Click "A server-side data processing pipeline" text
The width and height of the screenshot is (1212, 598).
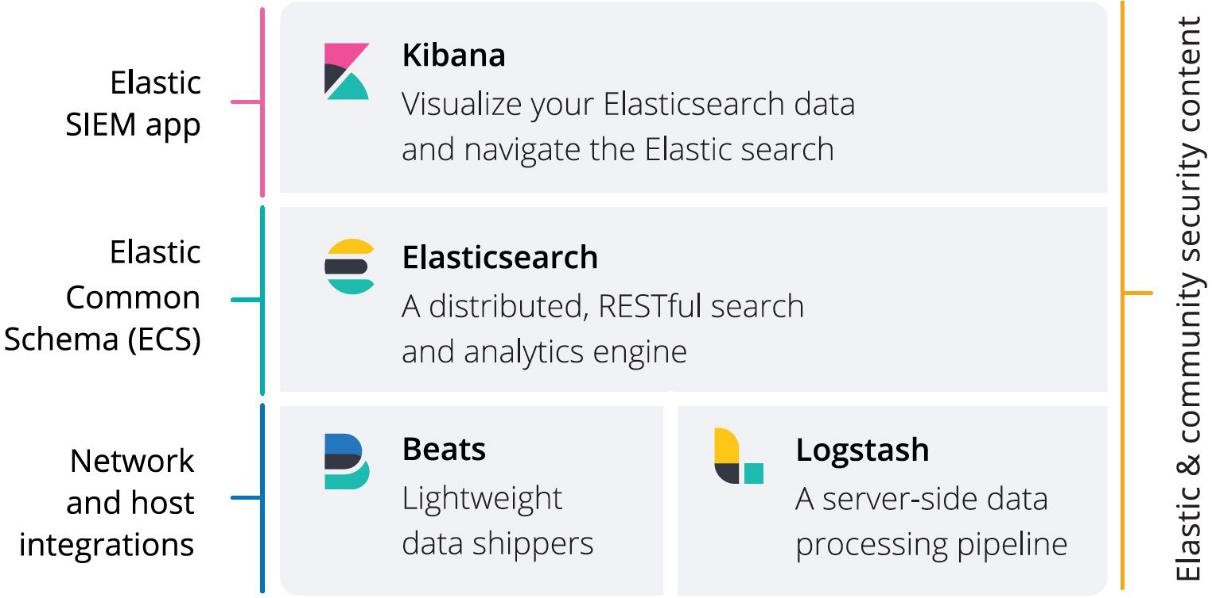coord(930,521)
